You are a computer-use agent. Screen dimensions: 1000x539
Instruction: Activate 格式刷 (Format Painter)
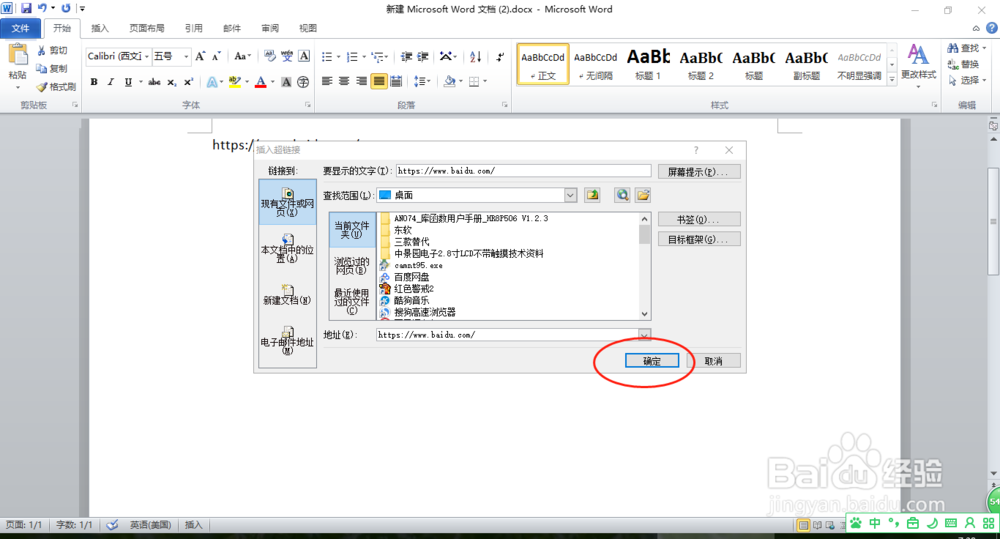tap(56, 86)
